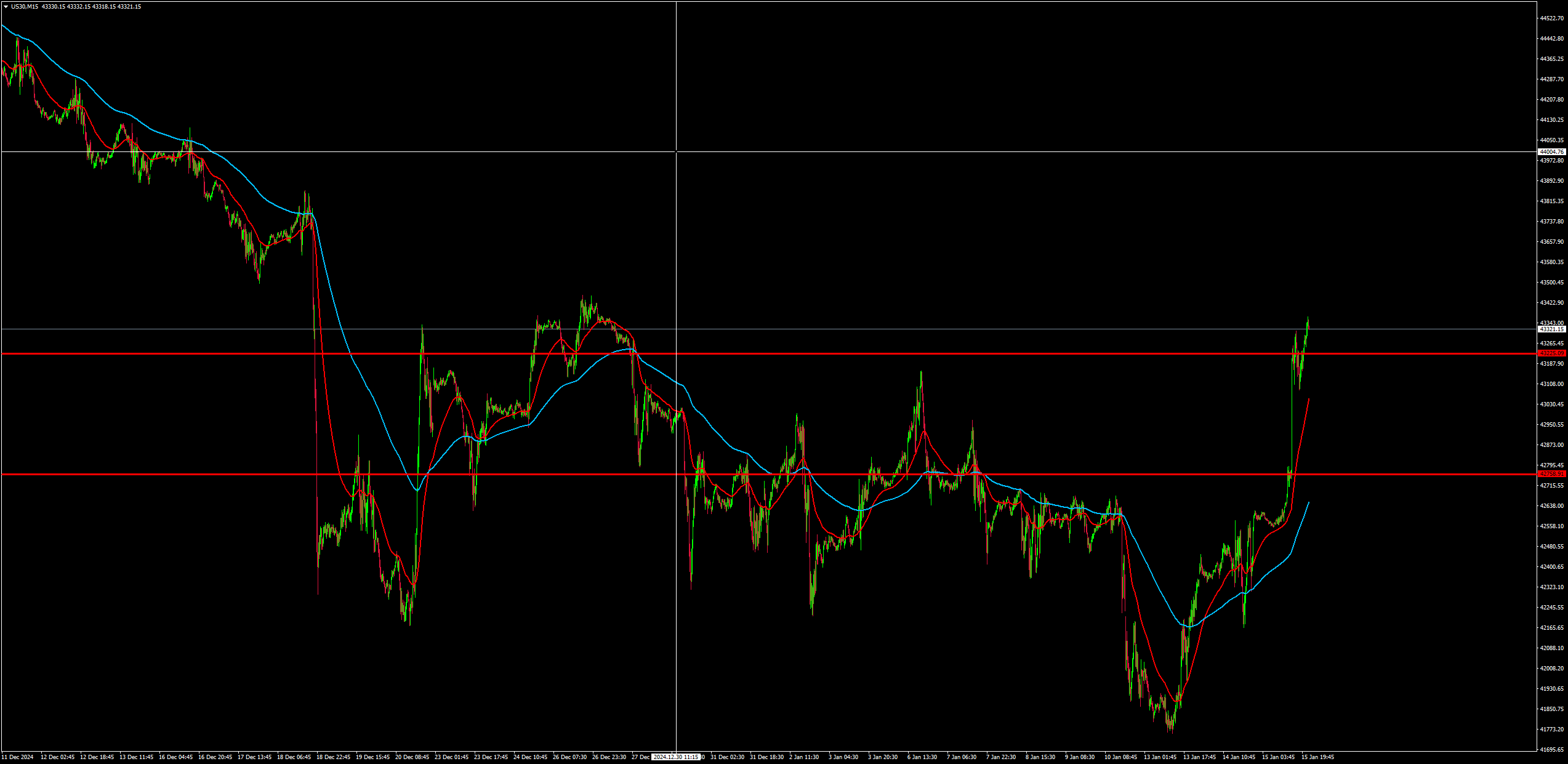This screenshot has height=764, width=1568.
Task: Click the 2 Jan 11:30 time axis label
Action: pyautogui.click(x=804, y=757)
